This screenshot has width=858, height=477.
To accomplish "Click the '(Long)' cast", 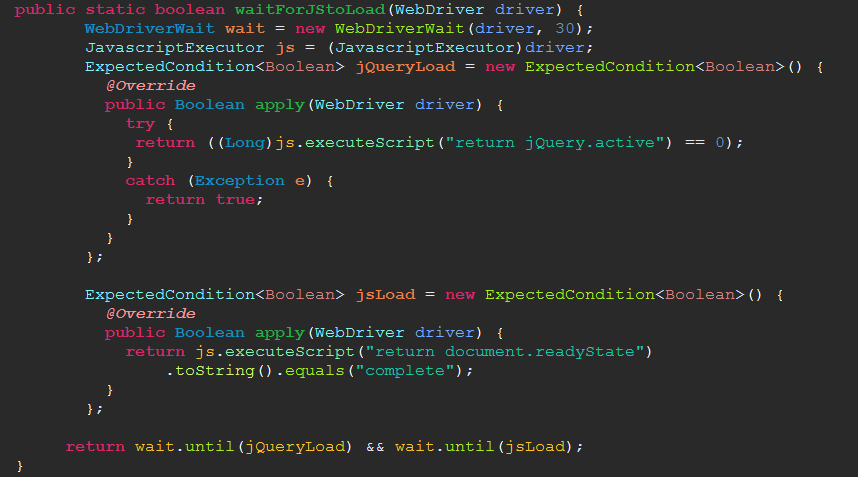I will click(x=245, y=143).
